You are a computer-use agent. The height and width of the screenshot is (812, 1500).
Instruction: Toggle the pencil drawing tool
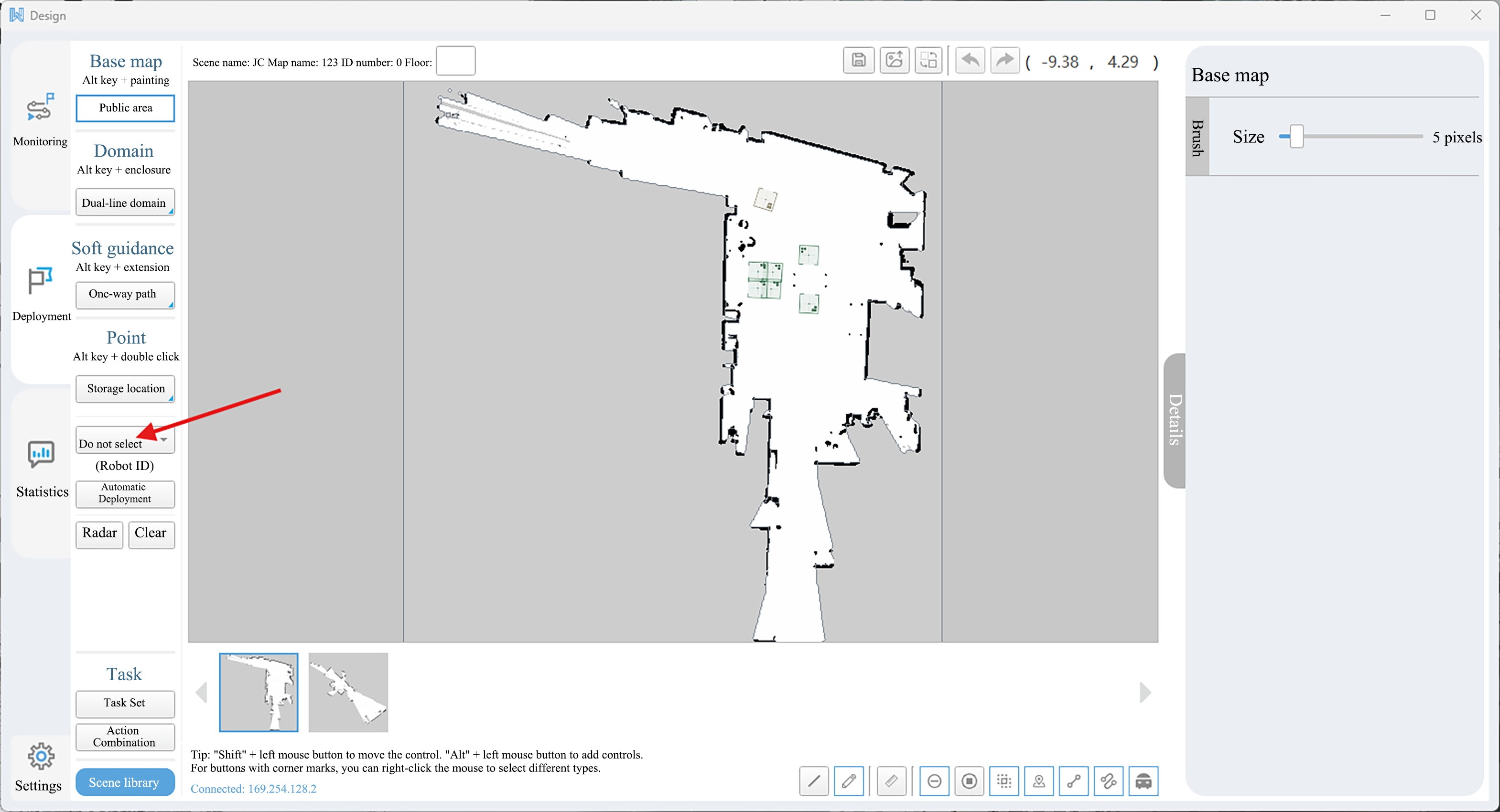pyautogui.click(x=848, y=780)
